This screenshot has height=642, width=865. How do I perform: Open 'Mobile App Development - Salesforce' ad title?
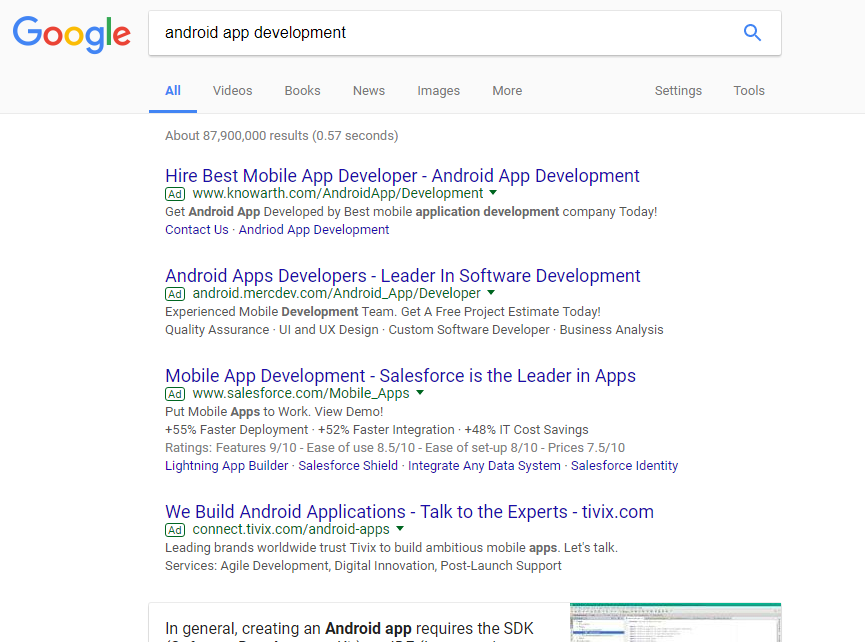401,375
